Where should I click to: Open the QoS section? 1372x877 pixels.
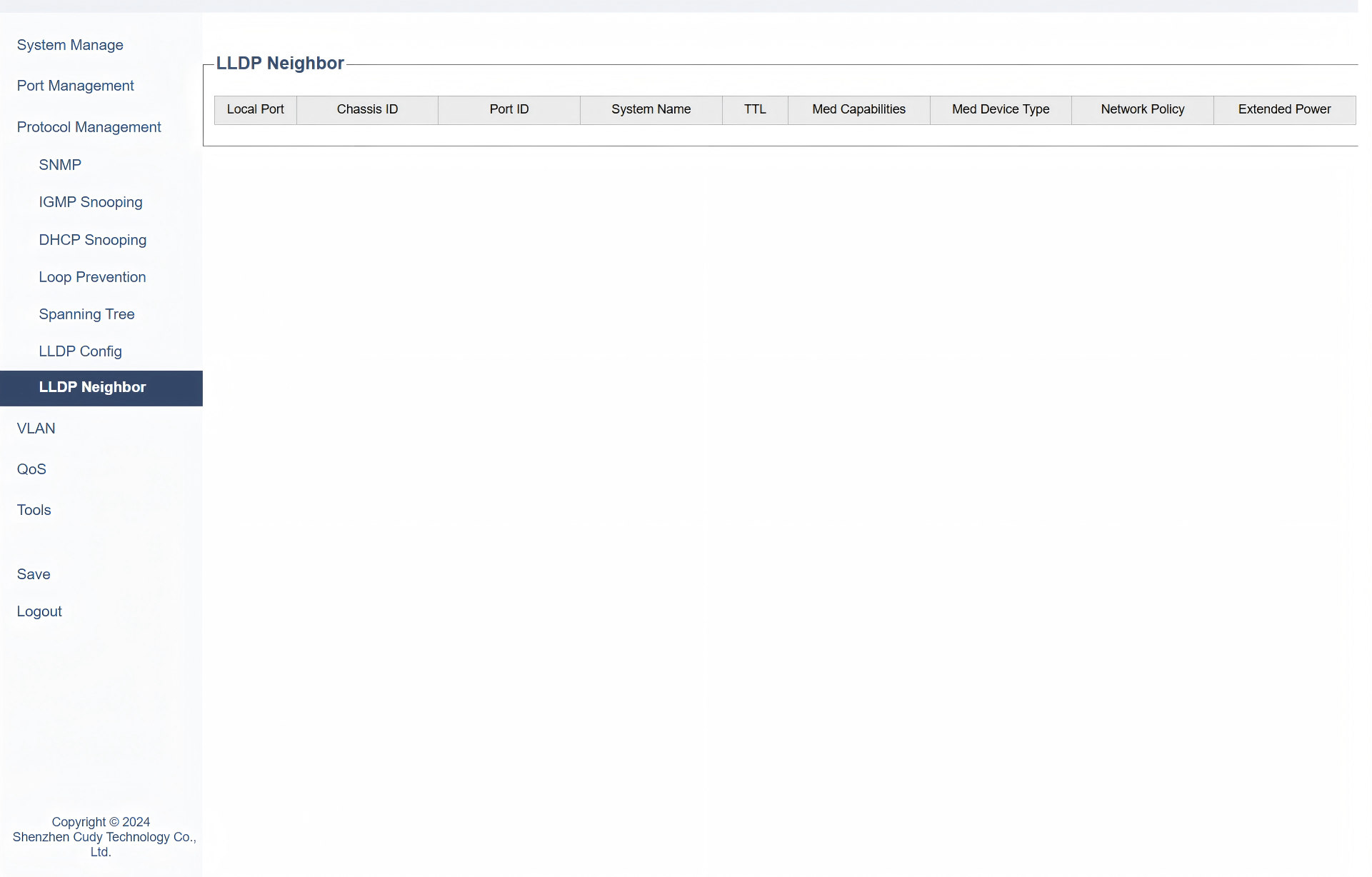point(31,469)
